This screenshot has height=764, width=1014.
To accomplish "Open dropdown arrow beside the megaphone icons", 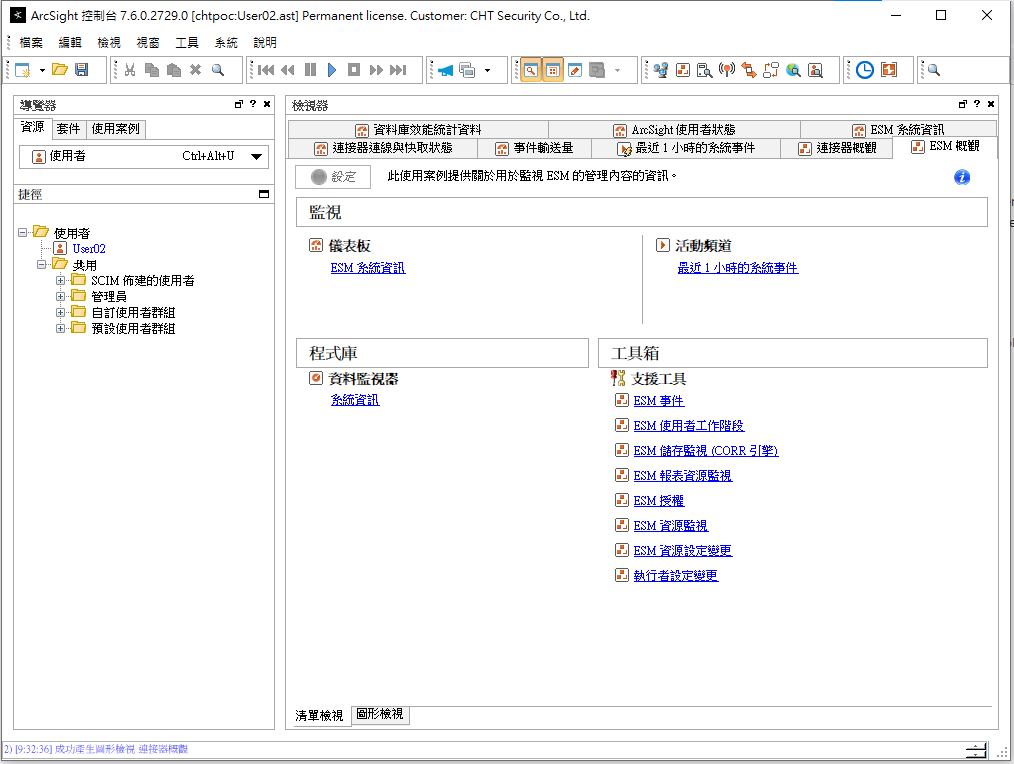I will click(488, 70).
